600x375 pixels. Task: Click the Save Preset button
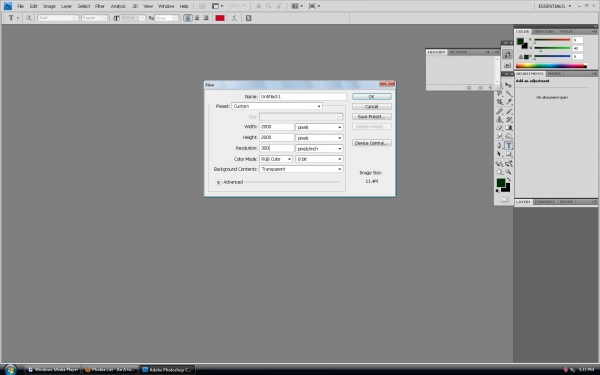pos(372,116)
